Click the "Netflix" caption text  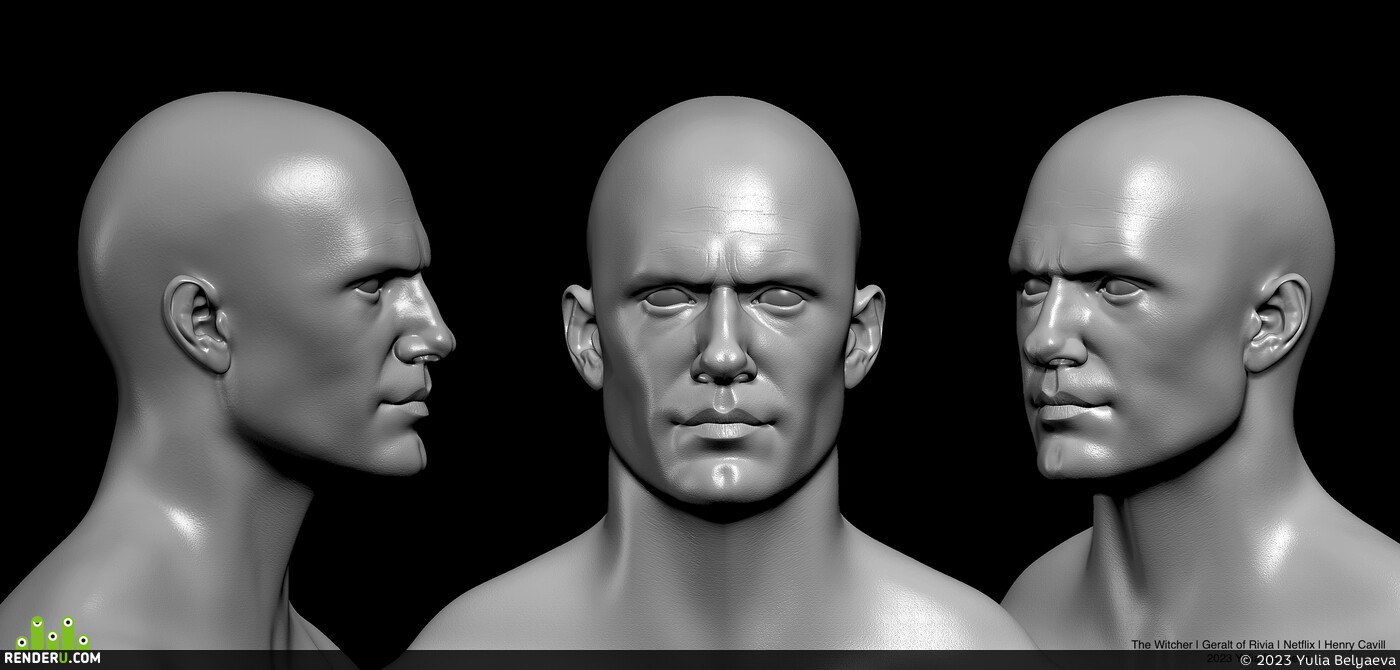click(1299, 645)
